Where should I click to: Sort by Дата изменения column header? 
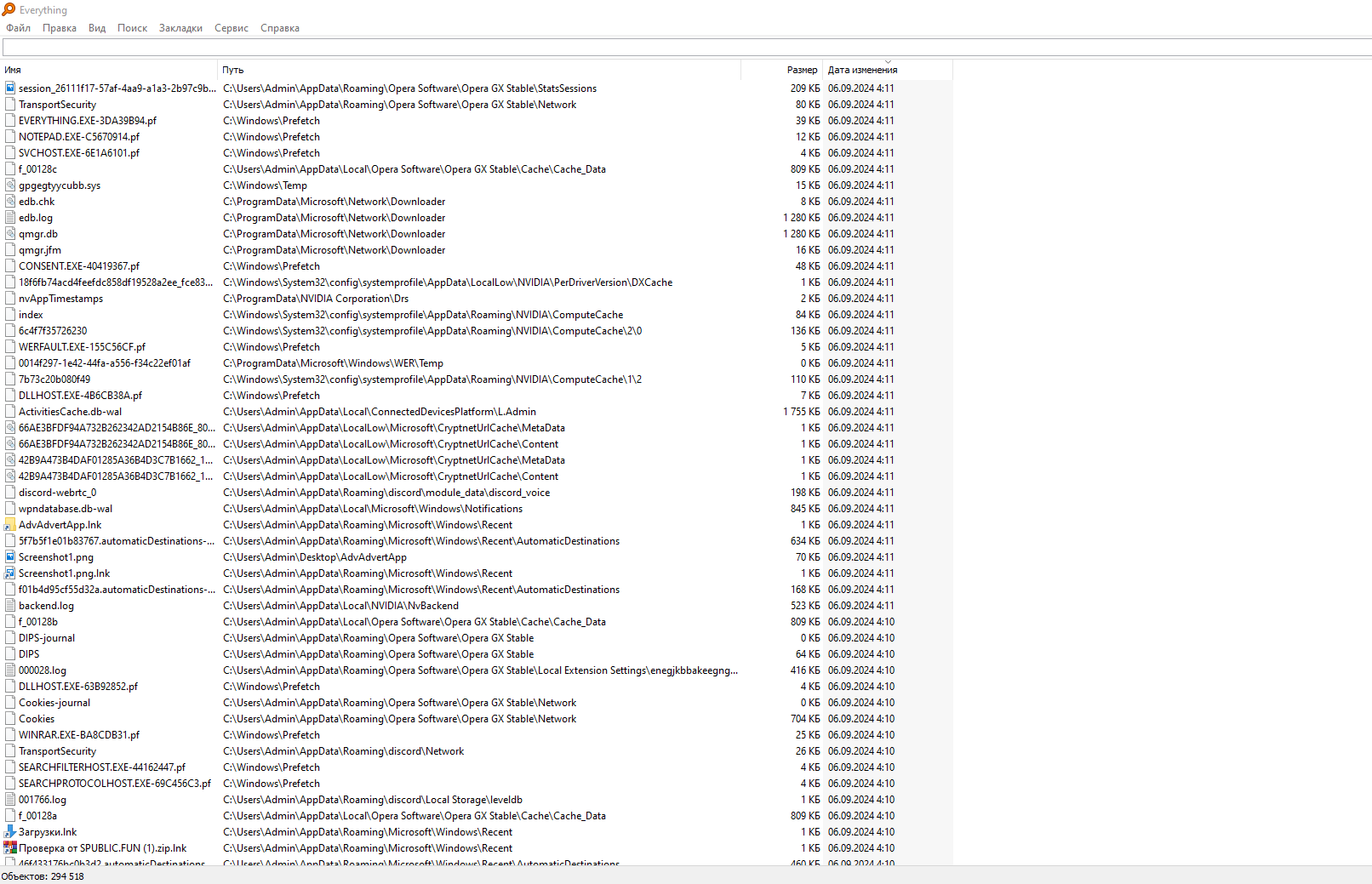click(888, 70)
